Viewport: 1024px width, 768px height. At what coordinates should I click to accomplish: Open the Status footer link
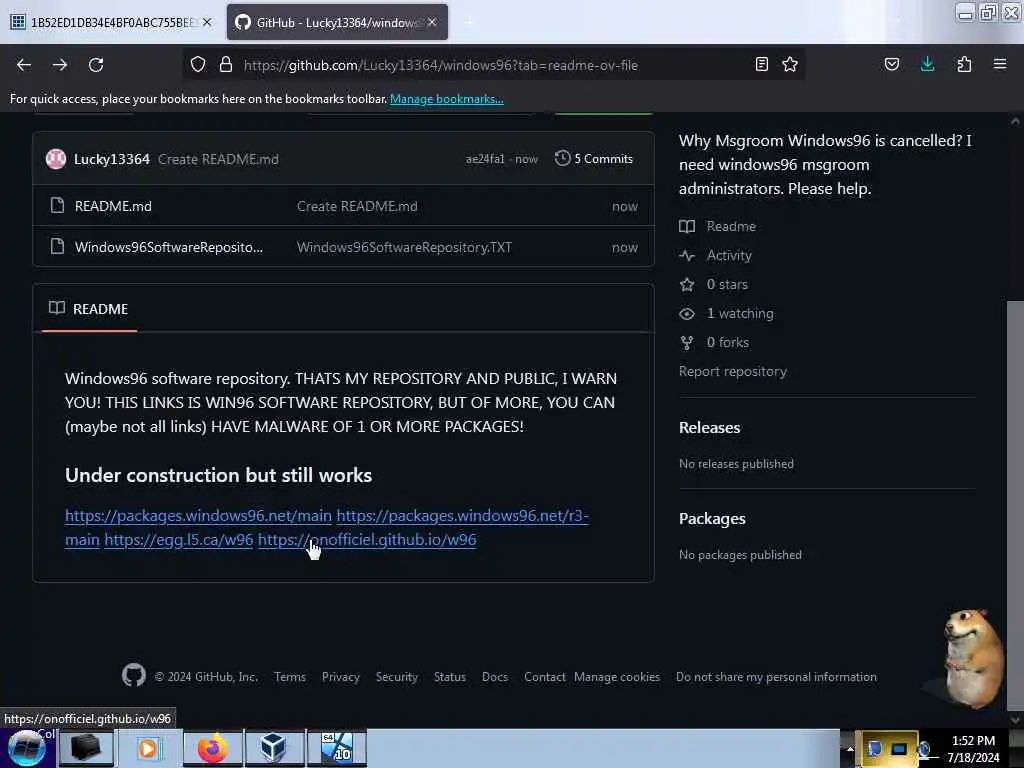450,677
